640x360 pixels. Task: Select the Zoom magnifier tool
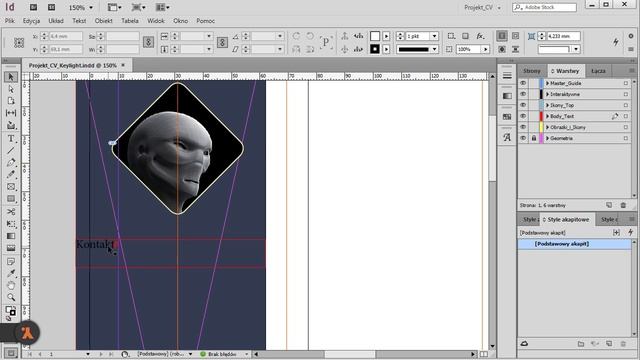pyautogui.click(x=11, y=297)
